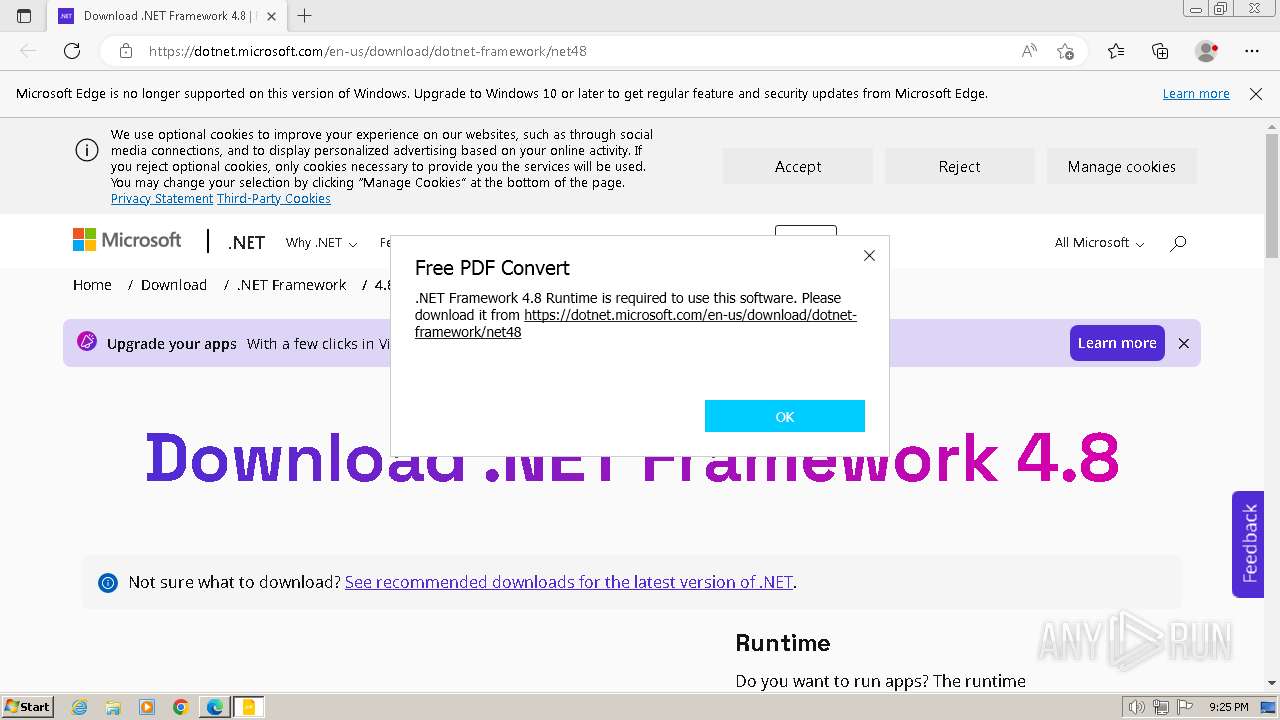1280x720 pixels.
Task: Open Edge Settings and more menu
Action: [x=1252, y=51]
